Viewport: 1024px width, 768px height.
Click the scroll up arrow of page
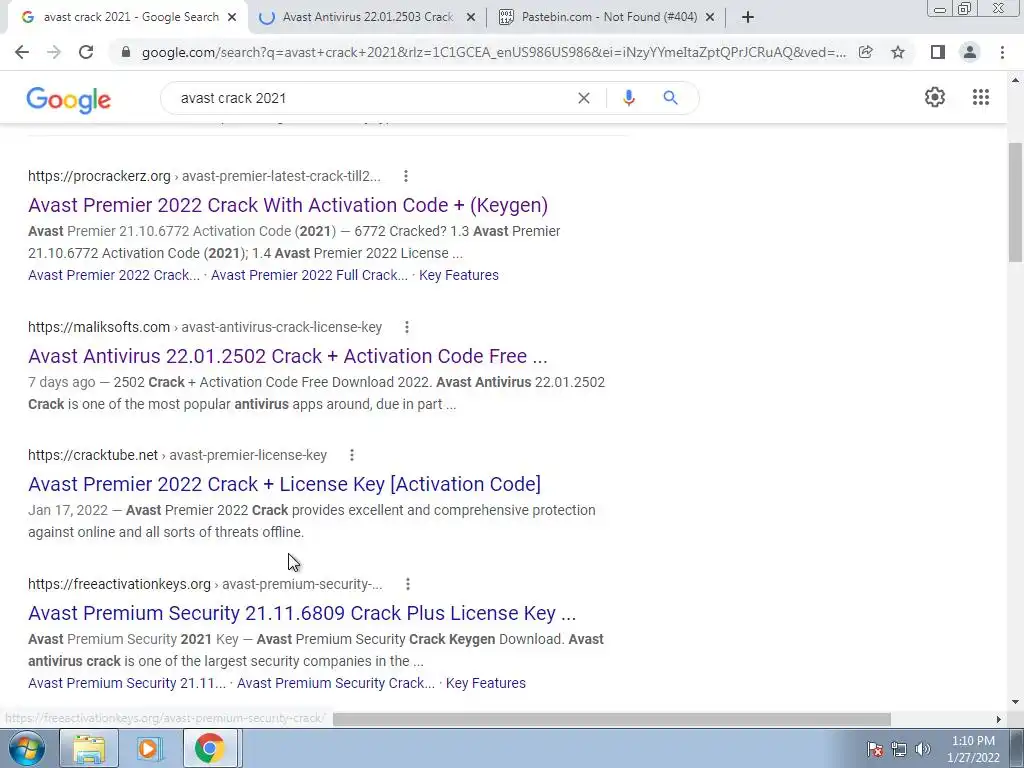(1016, 80)
